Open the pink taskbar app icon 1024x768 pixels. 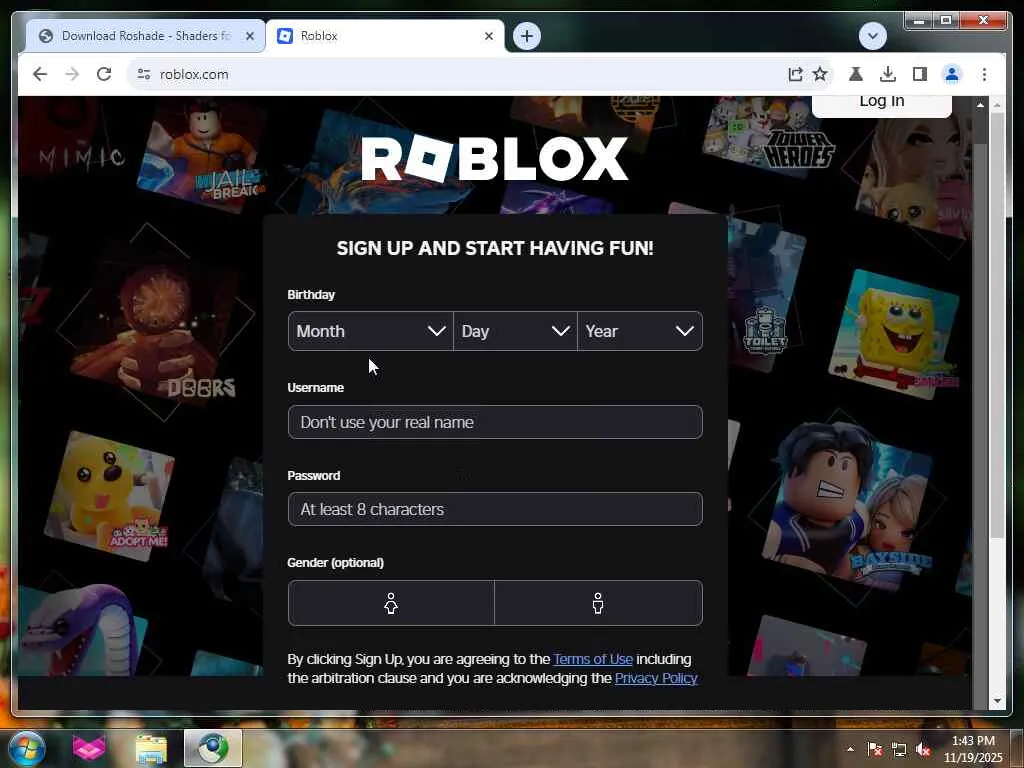pos(89,748)
